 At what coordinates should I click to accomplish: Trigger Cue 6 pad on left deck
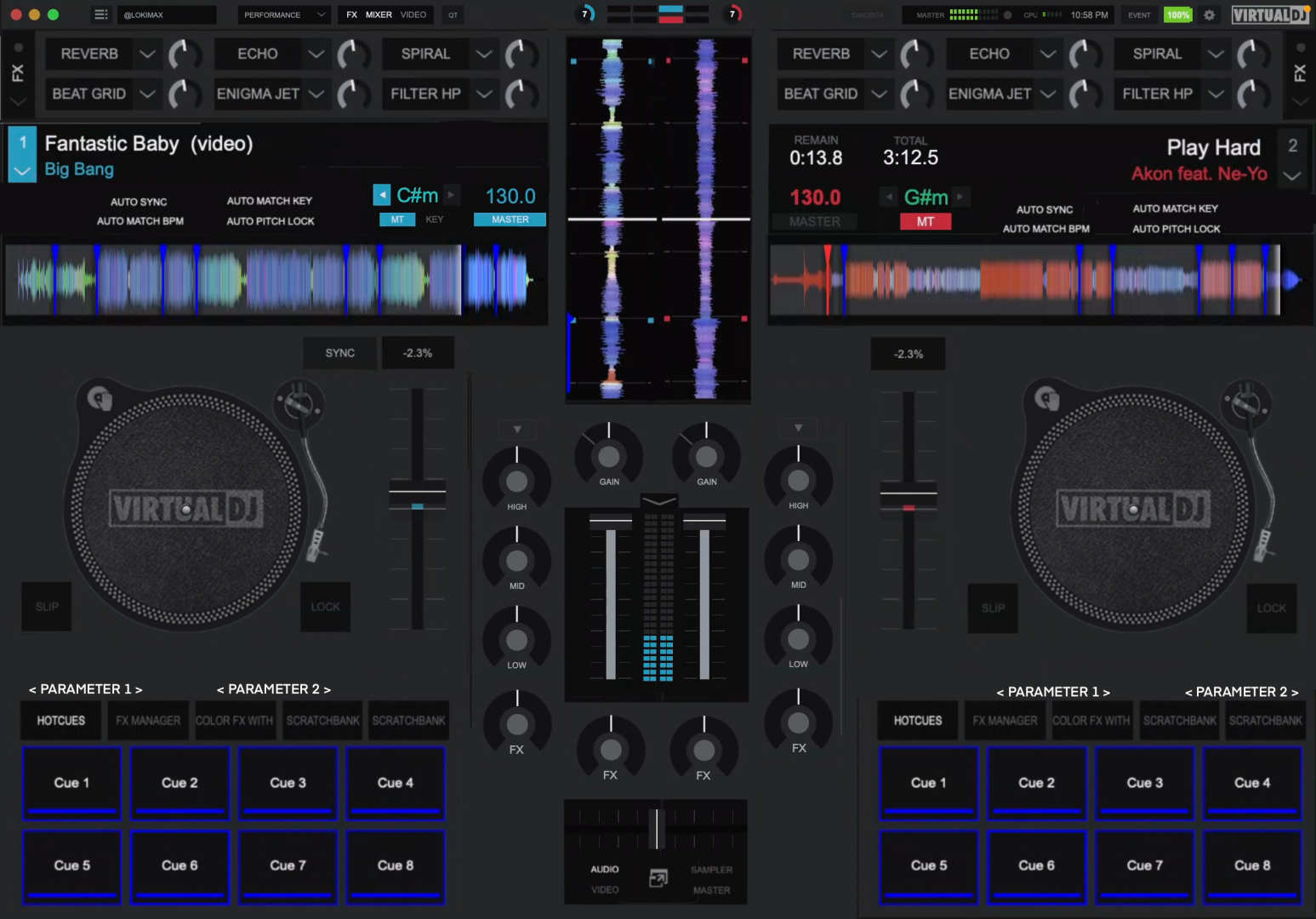tap(179, 865)
